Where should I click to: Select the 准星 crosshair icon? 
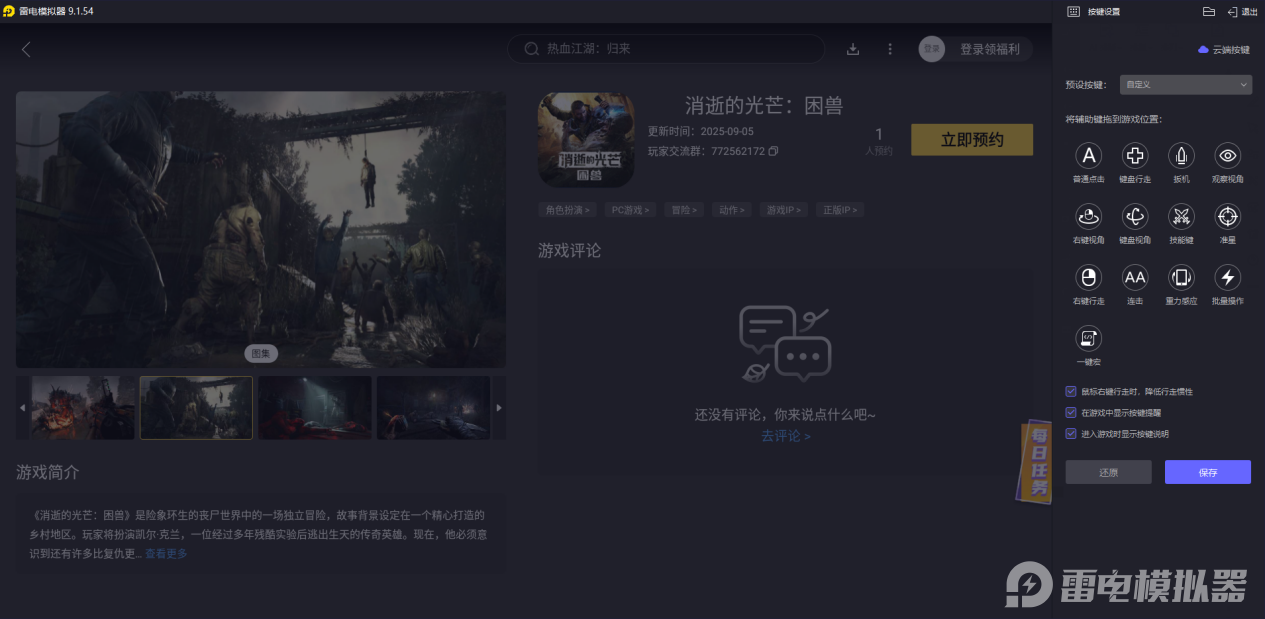1228,216
